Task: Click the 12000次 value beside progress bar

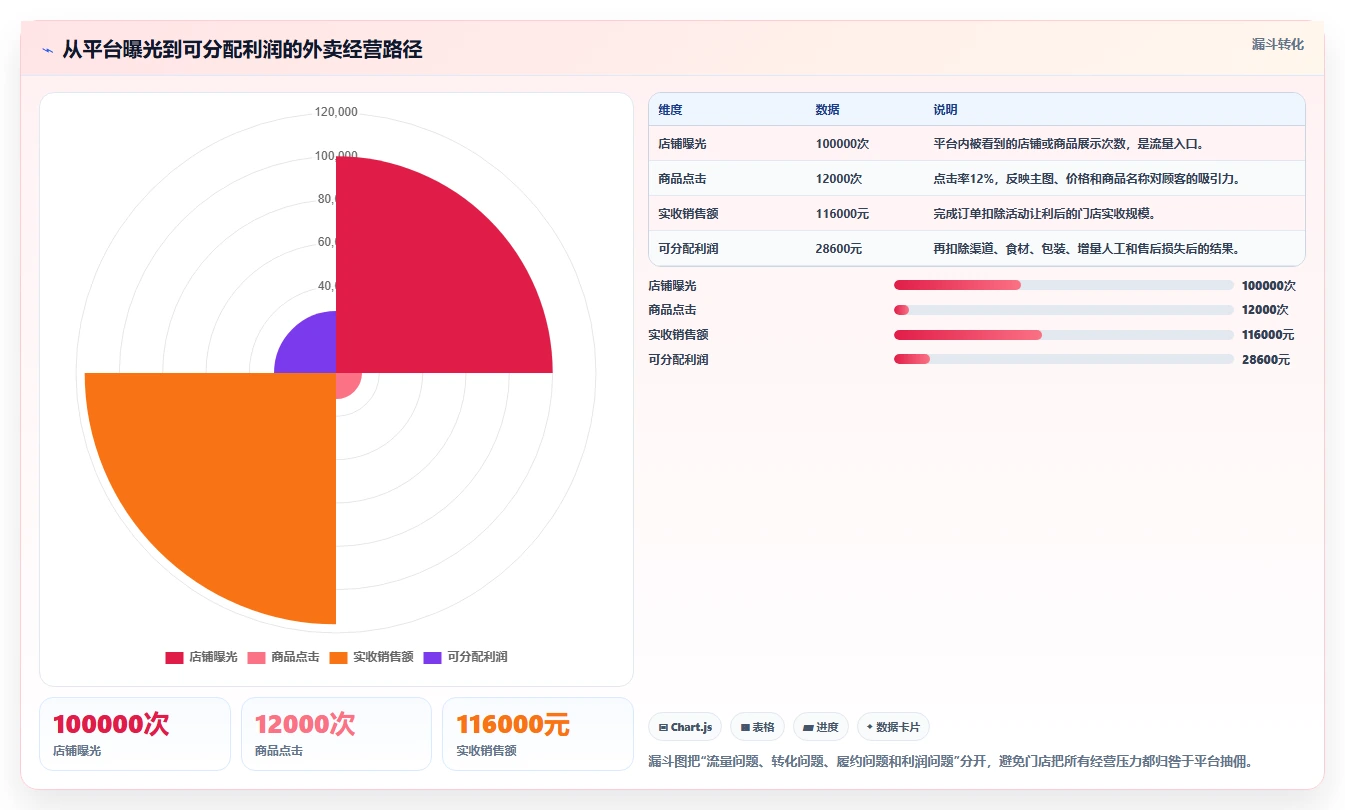Action: pyautogui.click(x=1265, y=310)
